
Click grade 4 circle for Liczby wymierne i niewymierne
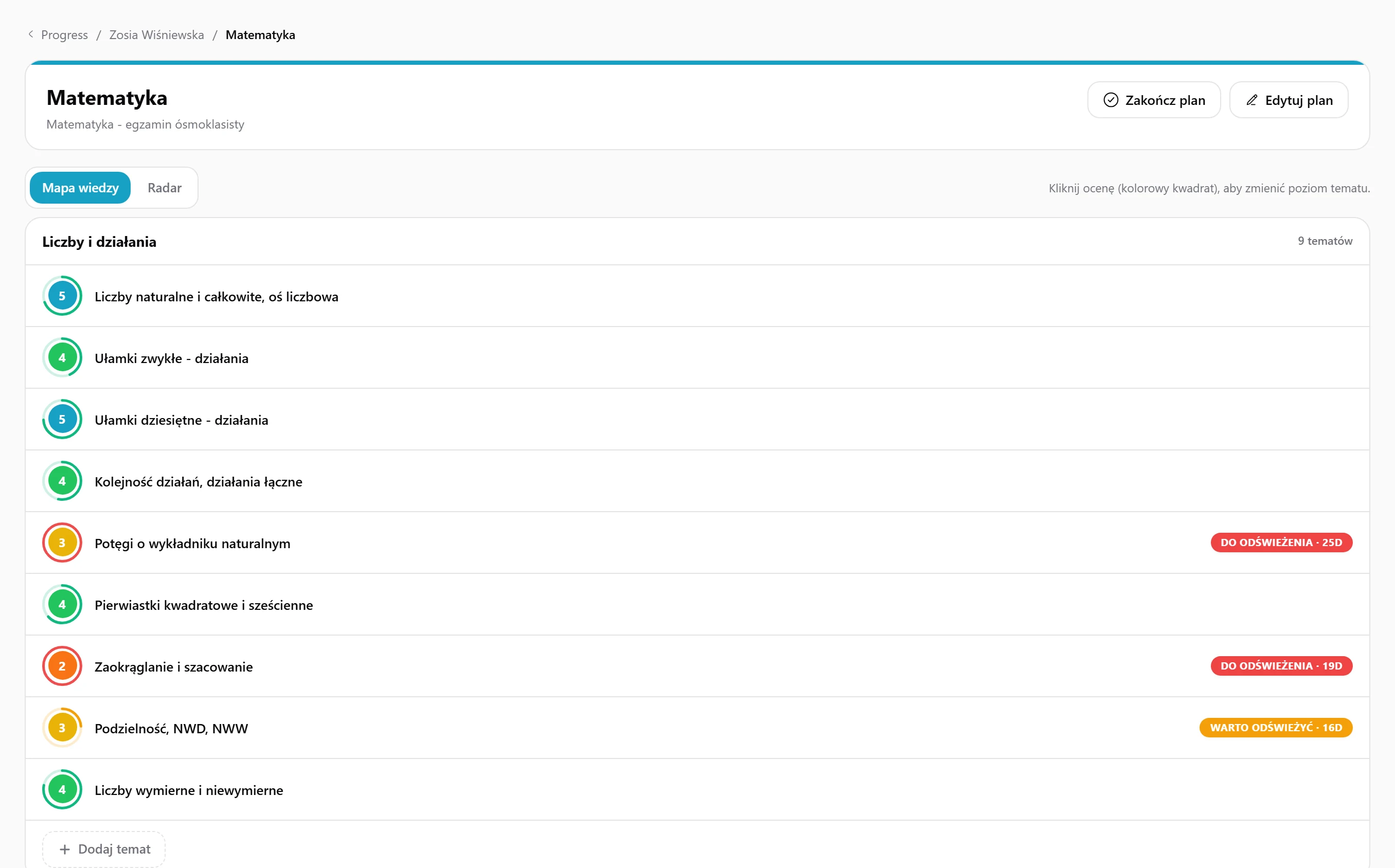click(x=62, y=790)
